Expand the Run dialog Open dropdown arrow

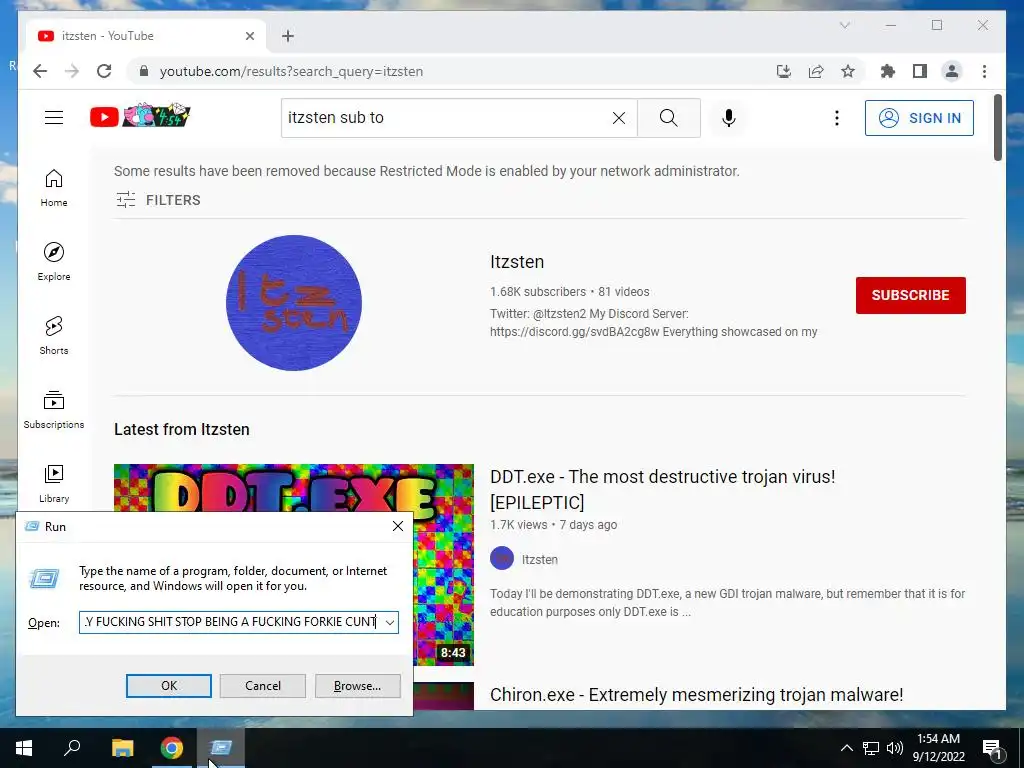(390, 622)
